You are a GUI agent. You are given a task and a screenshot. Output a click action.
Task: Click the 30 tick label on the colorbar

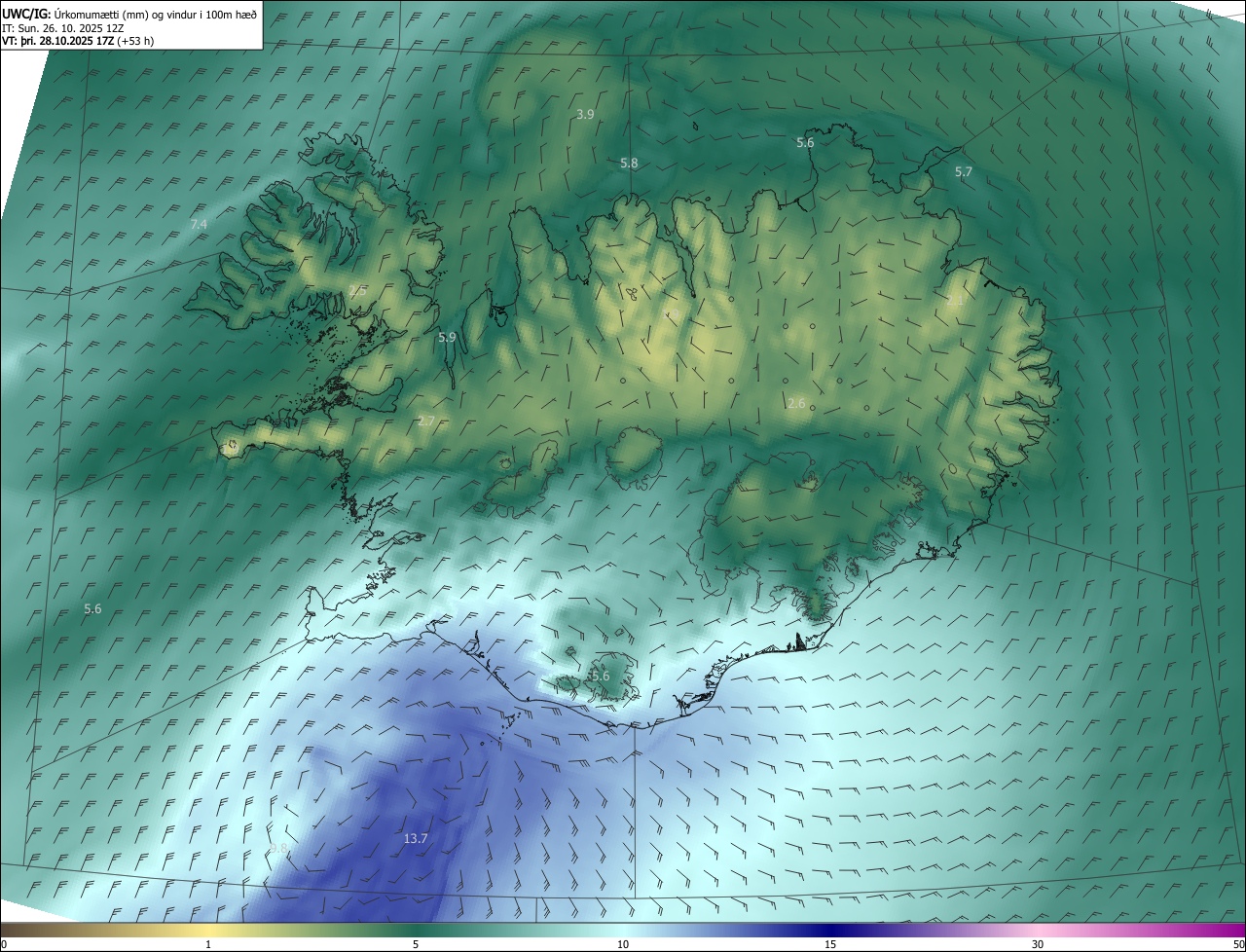tap(1038, 944)
